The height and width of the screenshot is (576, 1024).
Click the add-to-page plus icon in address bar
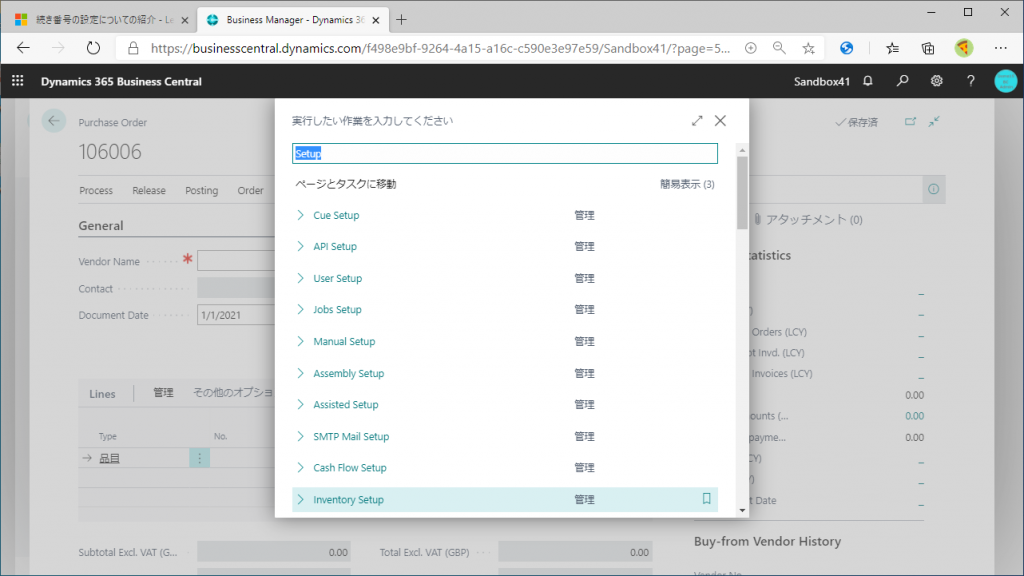pos(751,48)
